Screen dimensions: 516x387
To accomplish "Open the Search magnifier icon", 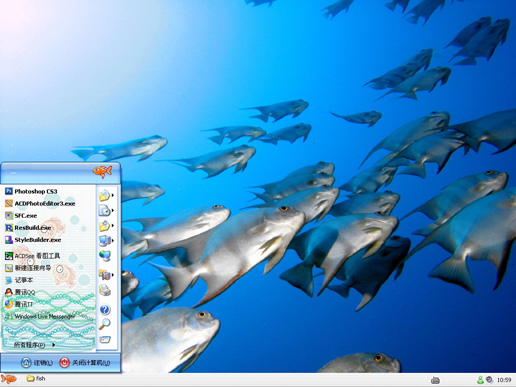I will pos(105,324).
